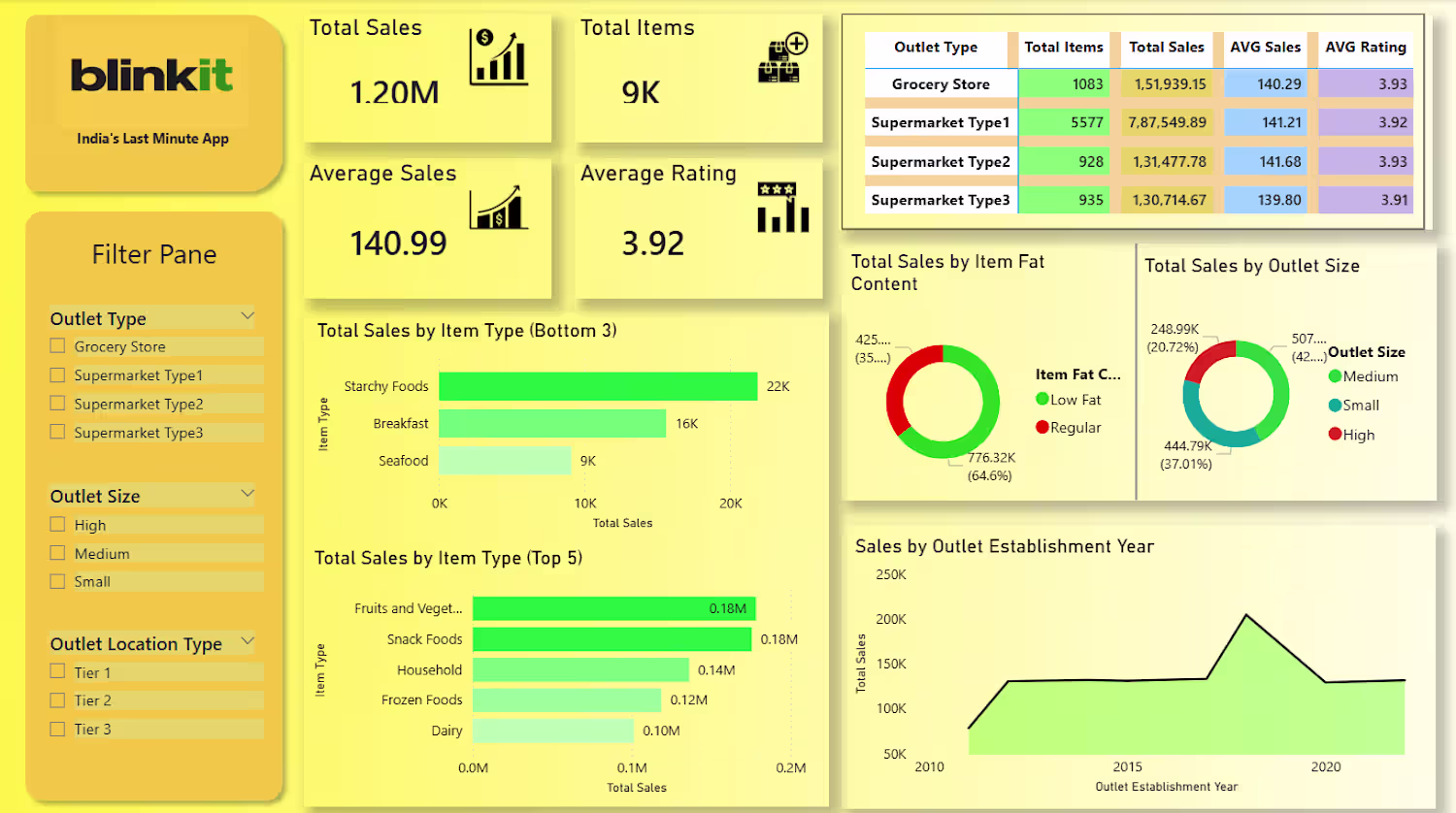
Task: Click the red High segment in outlet donut
Action: coord(1207,358)
